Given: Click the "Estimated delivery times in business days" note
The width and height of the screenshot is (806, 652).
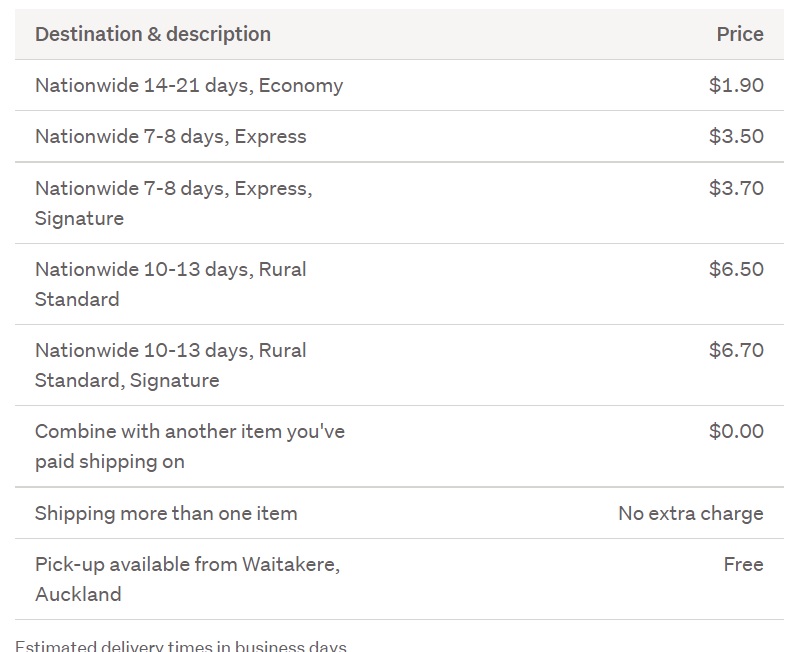Looking at the screenshot, I should click(x=181, y=645).
